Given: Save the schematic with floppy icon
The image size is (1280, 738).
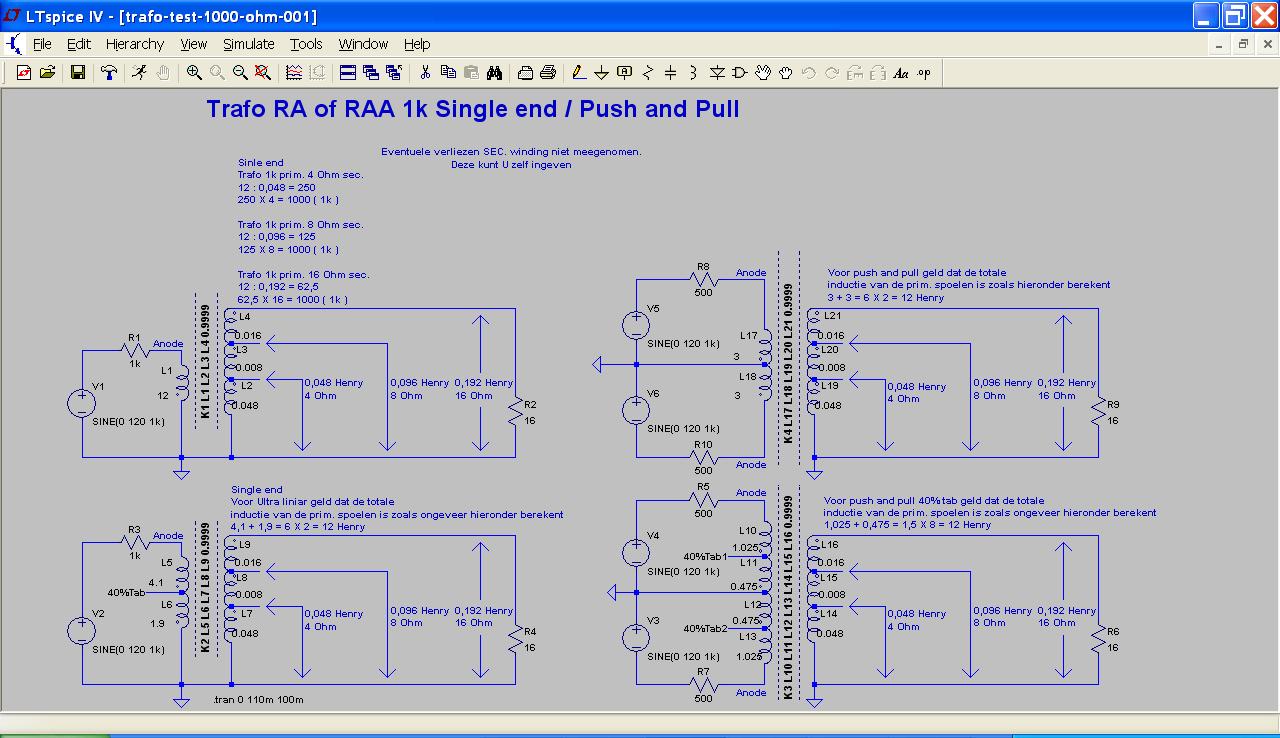Looking at the screenshot, I should click(x=77, y=72).
